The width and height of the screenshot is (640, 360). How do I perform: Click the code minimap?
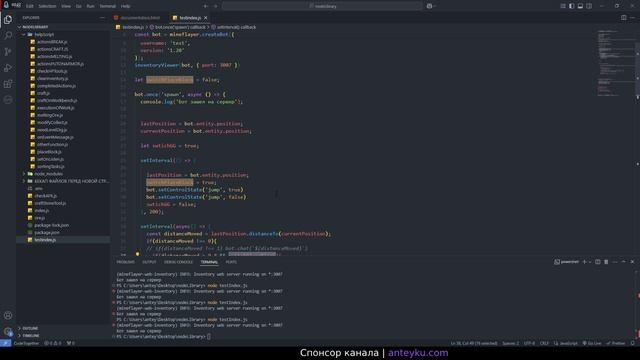(x=616, y=63)
